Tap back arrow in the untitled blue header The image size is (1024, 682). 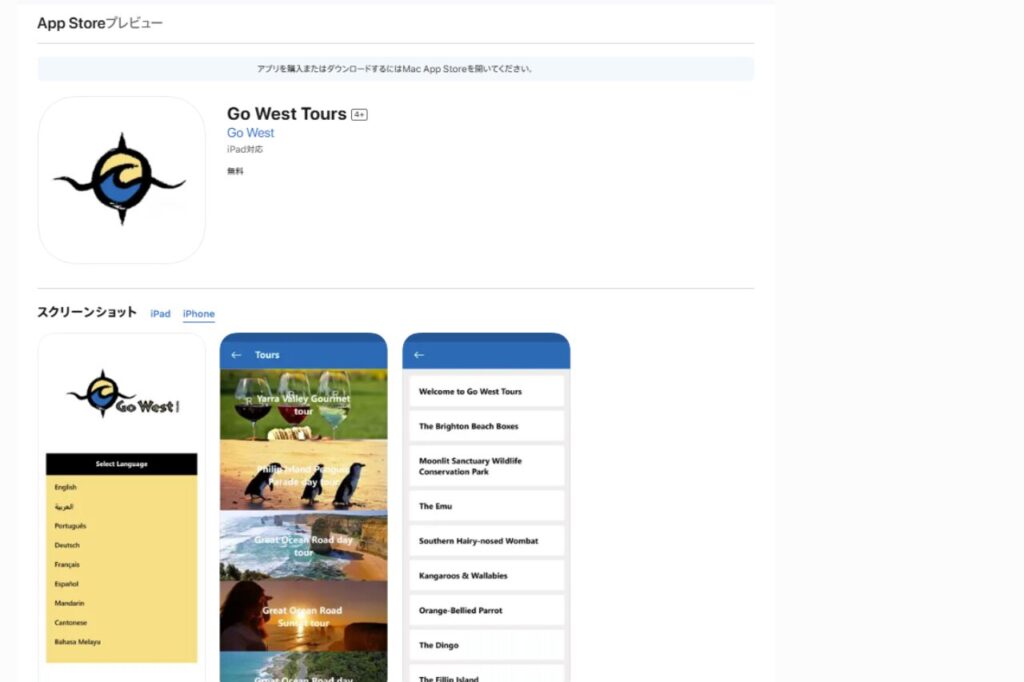(419, 355)
